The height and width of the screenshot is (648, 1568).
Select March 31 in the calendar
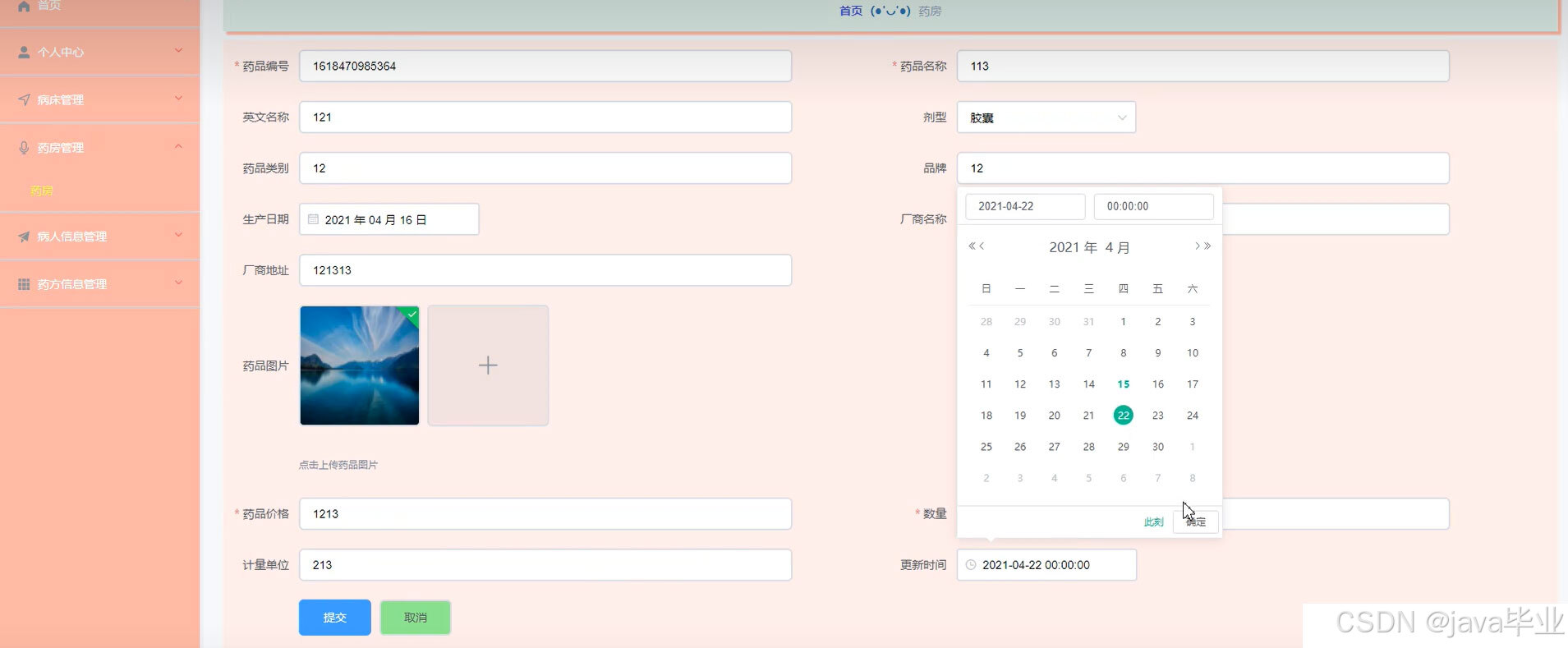[x=1088, y=322]
